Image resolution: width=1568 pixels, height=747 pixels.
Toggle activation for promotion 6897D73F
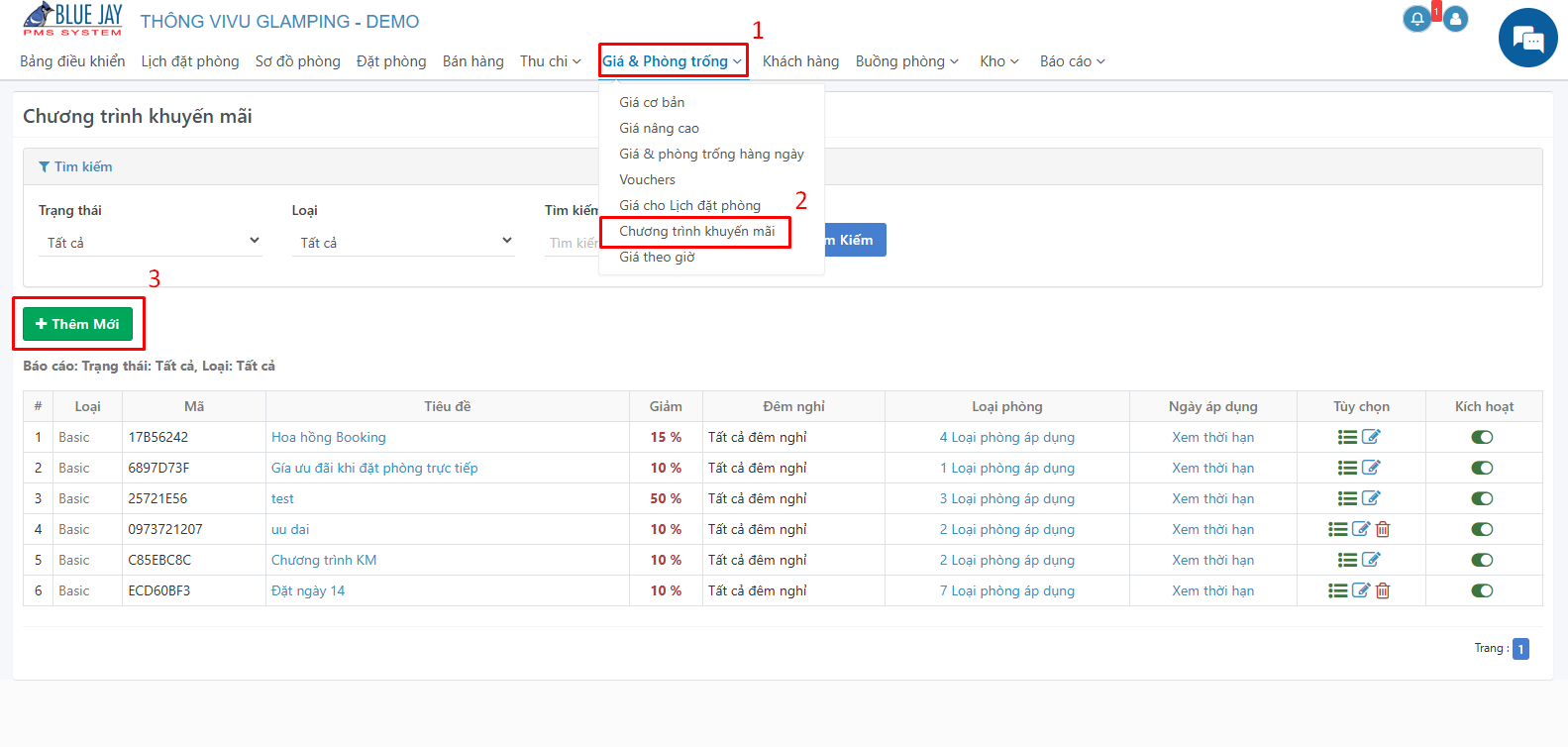1482,468
